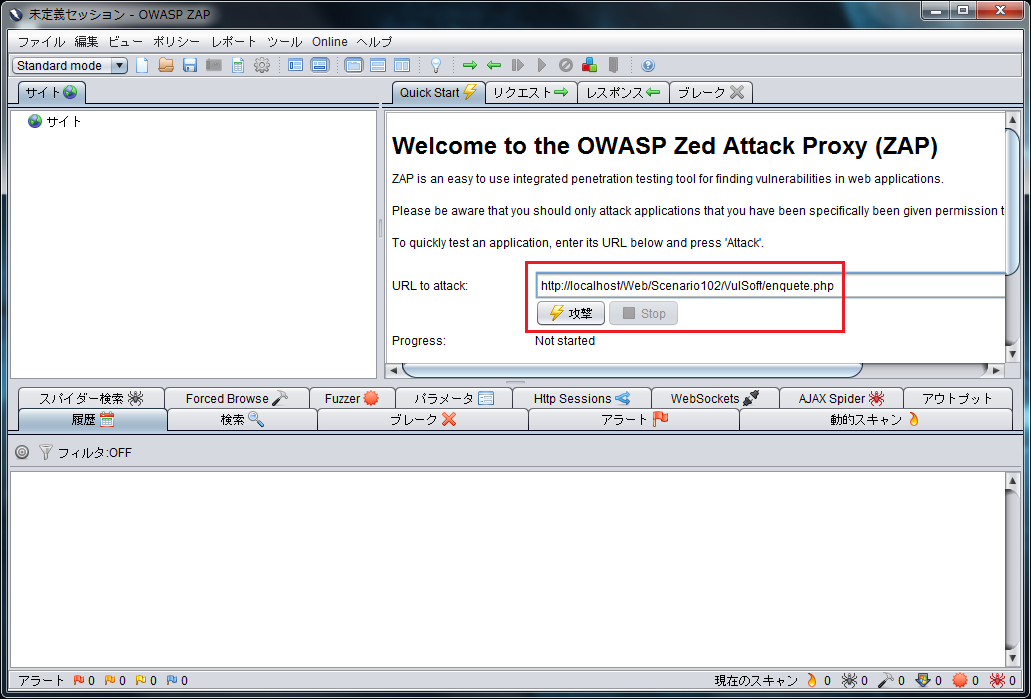Select the サイト root tree node
Screen dimensions: 1031x699
click(x=55, y=122)
